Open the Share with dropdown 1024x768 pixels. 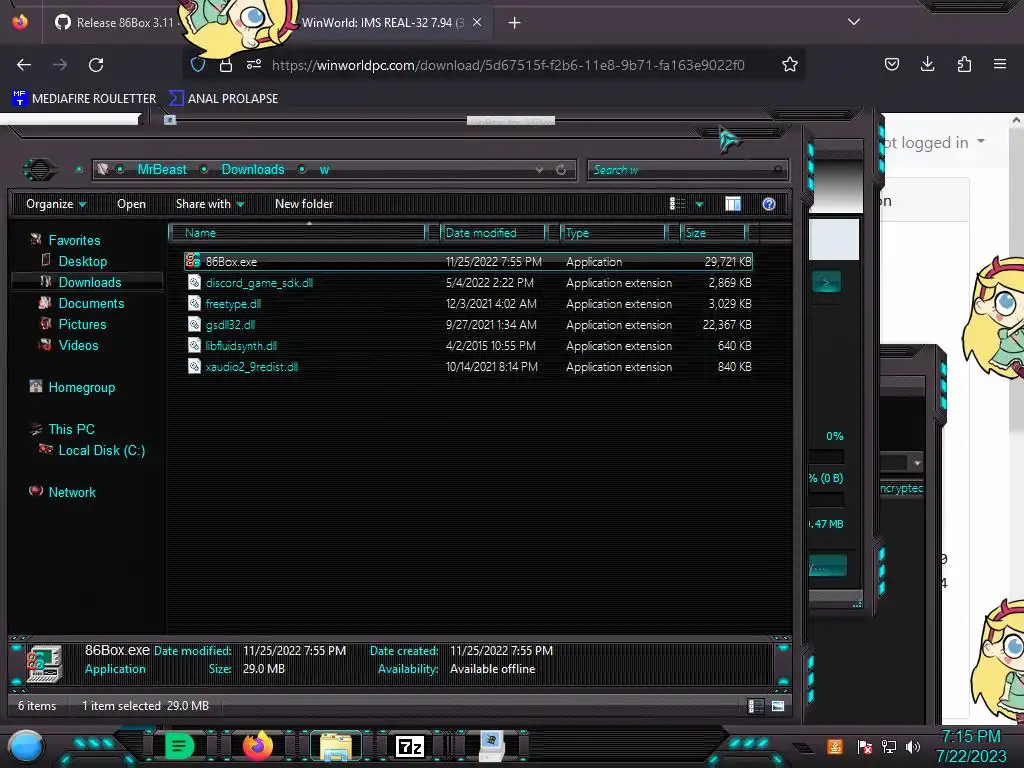pos(210,204)
